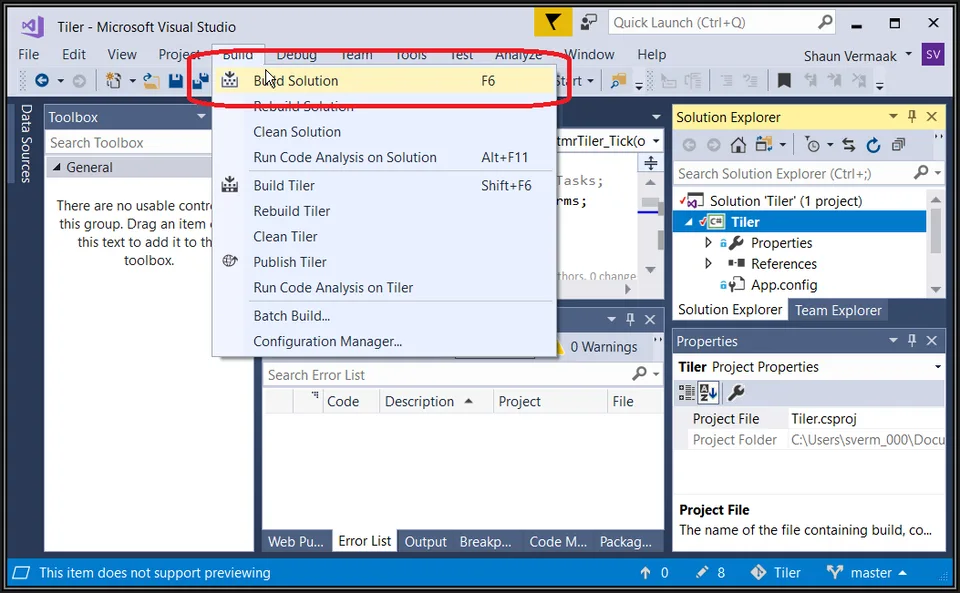
Task: Click the Refresh icon in Solution Explorer
Action: pyautogui.click(x=873, y=145)
